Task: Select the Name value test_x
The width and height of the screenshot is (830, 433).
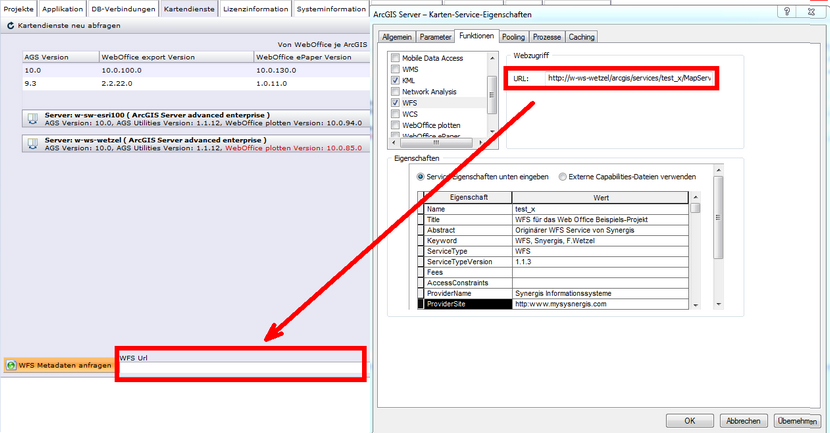Action: 601,209
